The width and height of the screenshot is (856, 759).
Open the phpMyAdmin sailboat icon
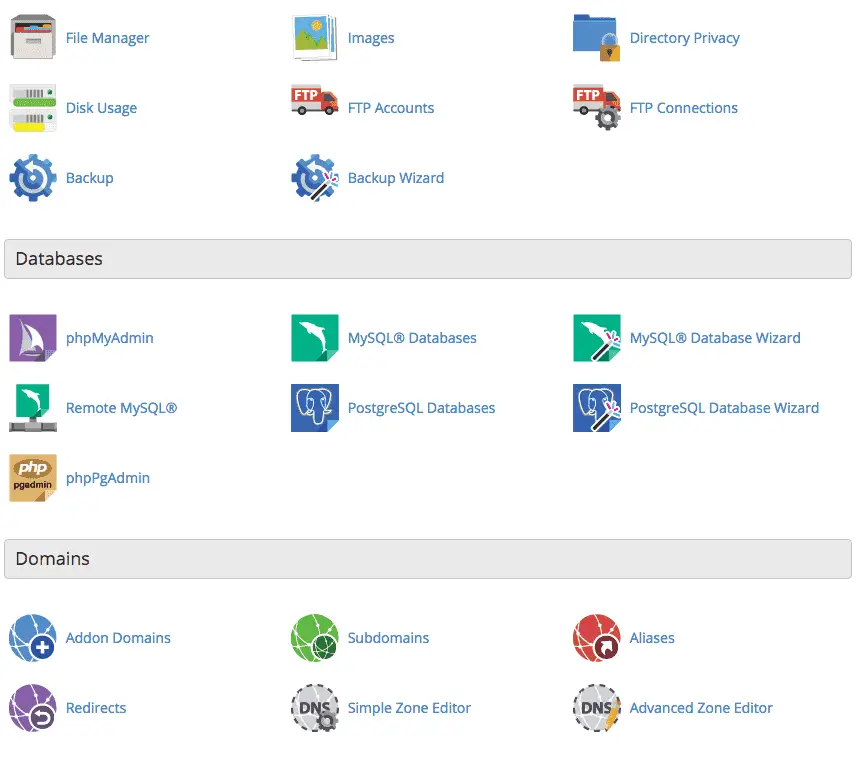tap(33, 338)
